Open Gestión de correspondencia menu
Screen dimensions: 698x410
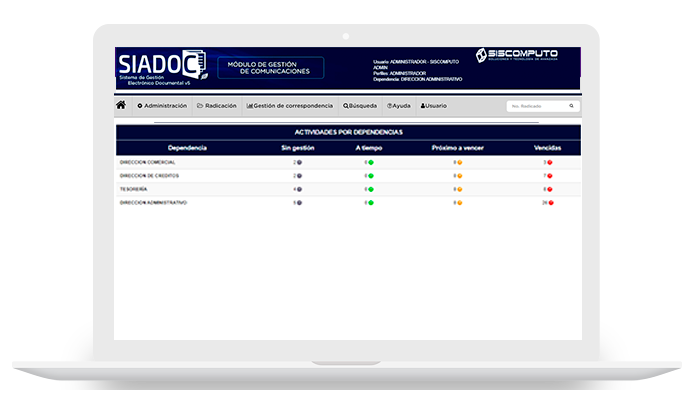[289, 105]
